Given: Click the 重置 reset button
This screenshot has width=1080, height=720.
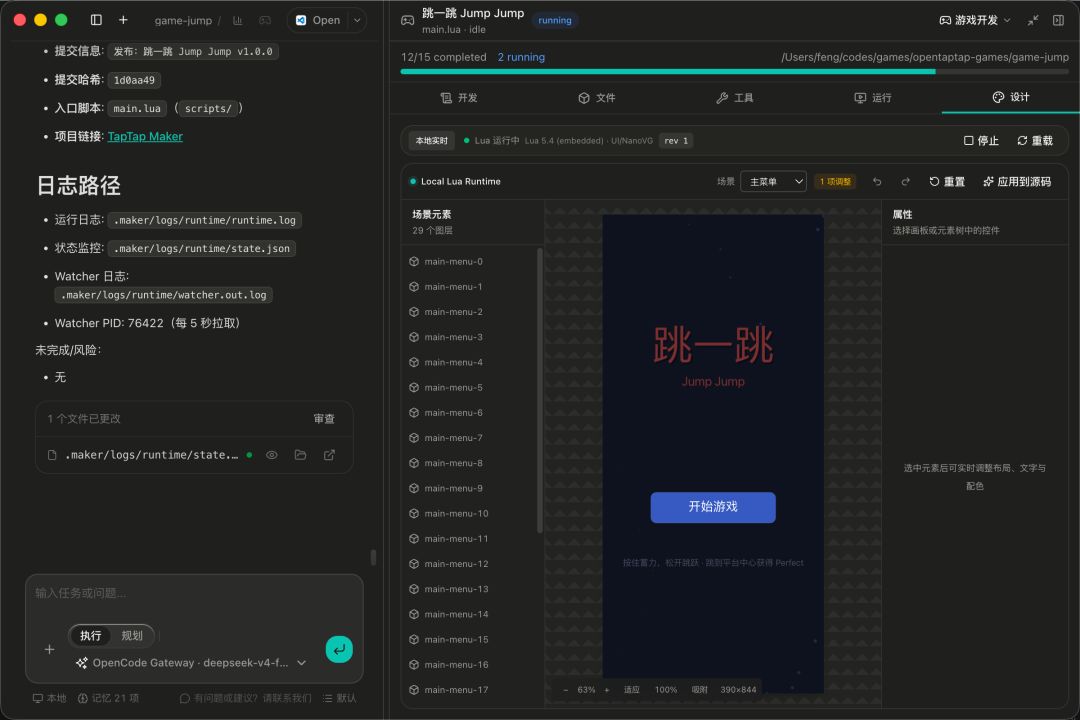Looking at the screenshot, I should click(947, 181).
